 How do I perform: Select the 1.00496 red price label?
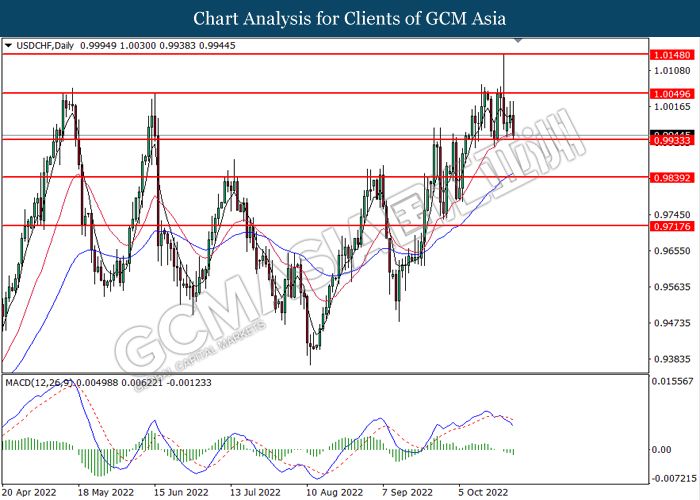click(672, 94)
